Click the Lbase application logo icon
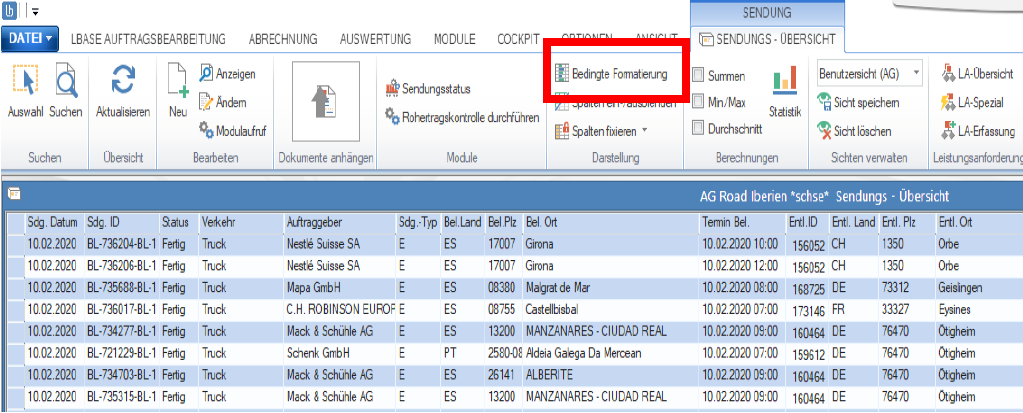1023x413 pixels. 10,10
